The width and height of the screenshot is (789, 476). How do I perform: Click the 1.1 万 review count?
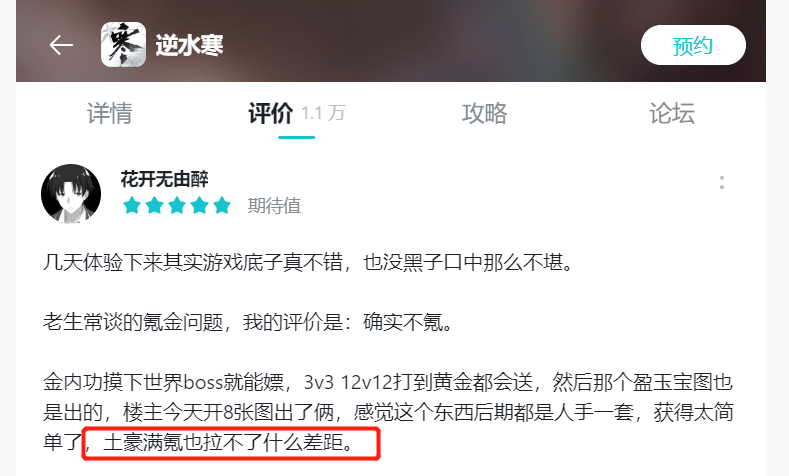click(x=324, y=114)
